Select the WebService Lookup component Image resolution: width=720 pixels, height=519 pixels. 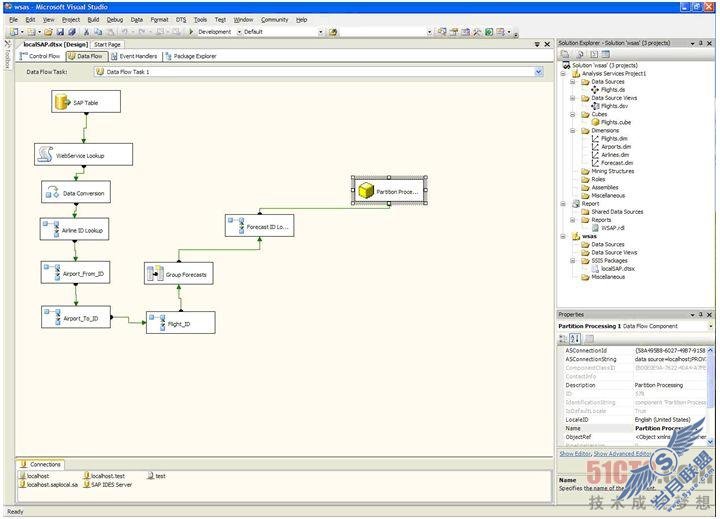pos(83,155)
